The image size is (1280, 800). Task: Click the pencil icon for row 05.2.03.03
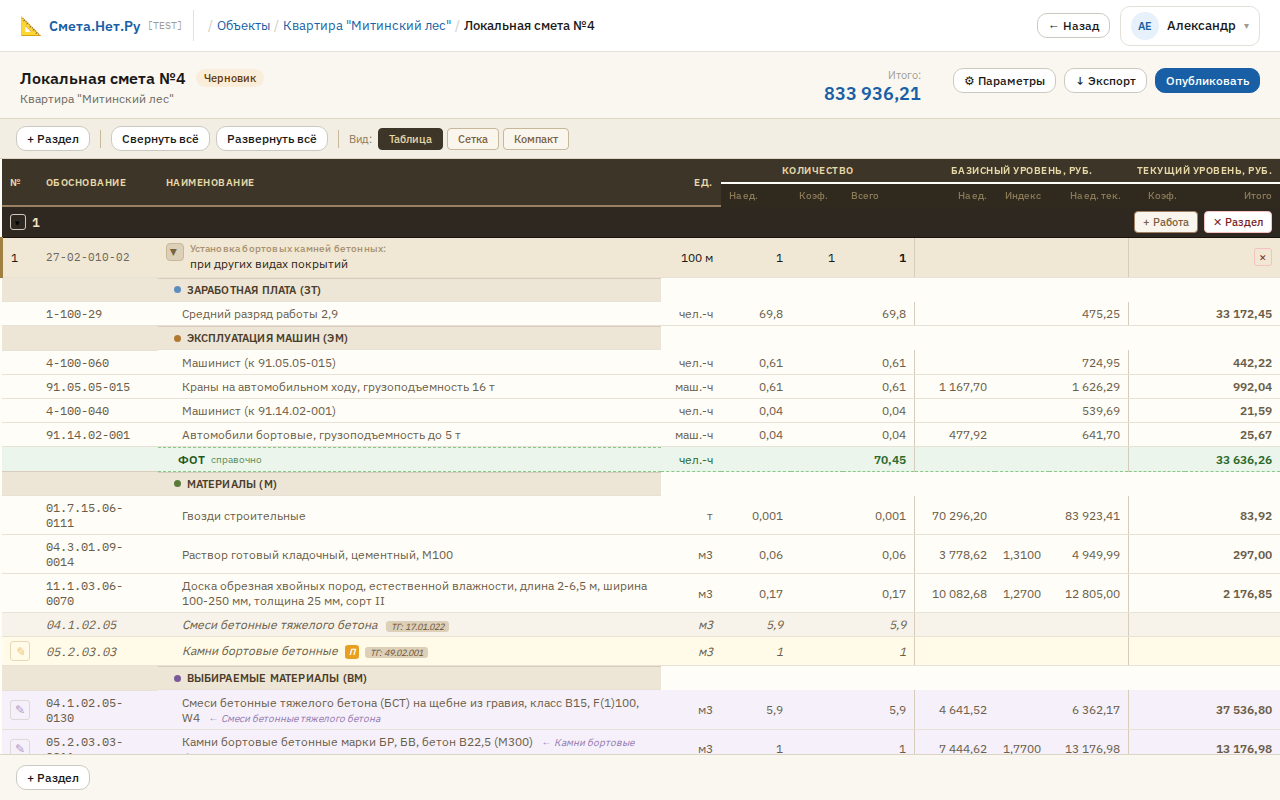point(20,651)
